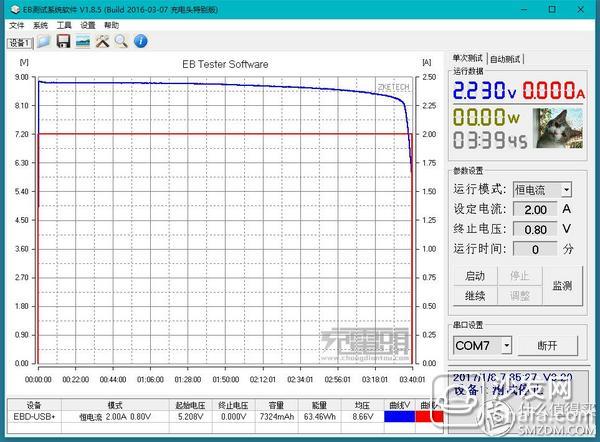Click the 启动 start button
The image size is (600, 442).
tap(475, 276)
